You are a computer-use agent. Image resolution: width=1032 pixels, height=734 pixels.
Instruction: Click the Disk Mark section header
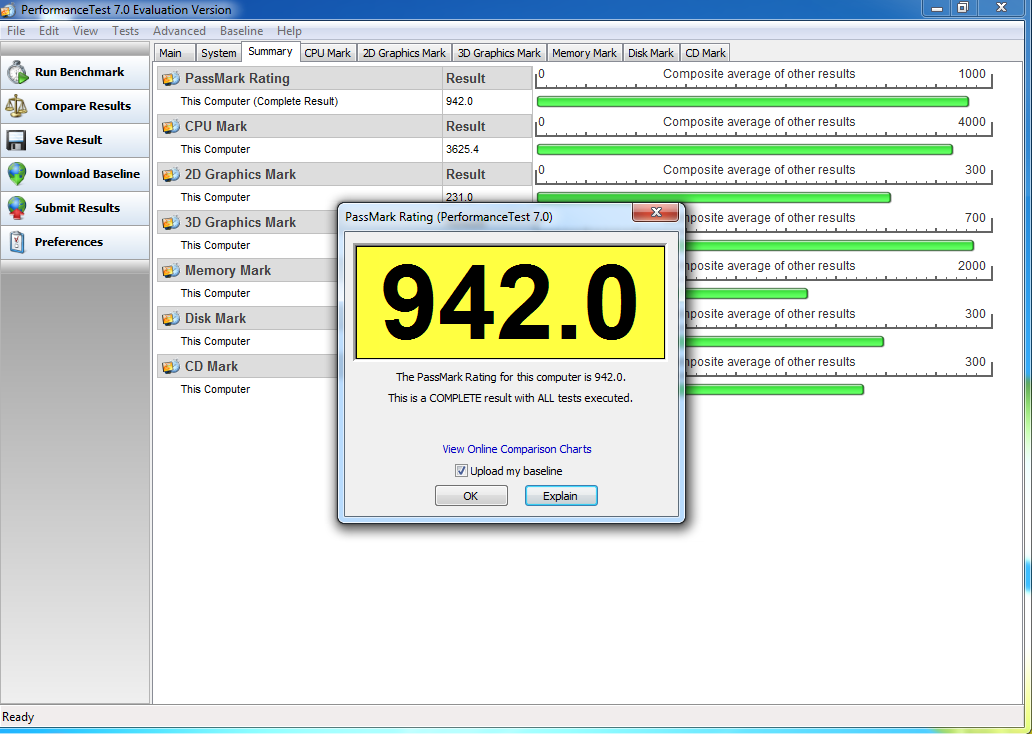point(247,319)
